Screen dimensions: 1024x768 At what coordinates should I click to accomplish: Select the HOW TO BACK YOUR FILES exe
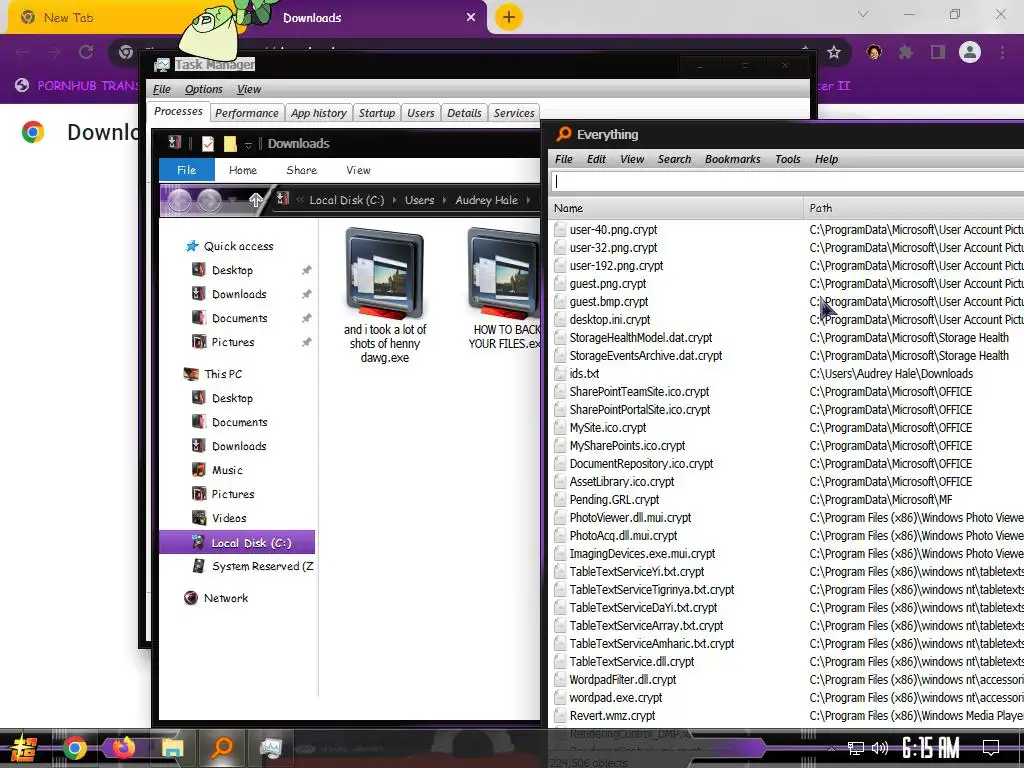(505, 289)
